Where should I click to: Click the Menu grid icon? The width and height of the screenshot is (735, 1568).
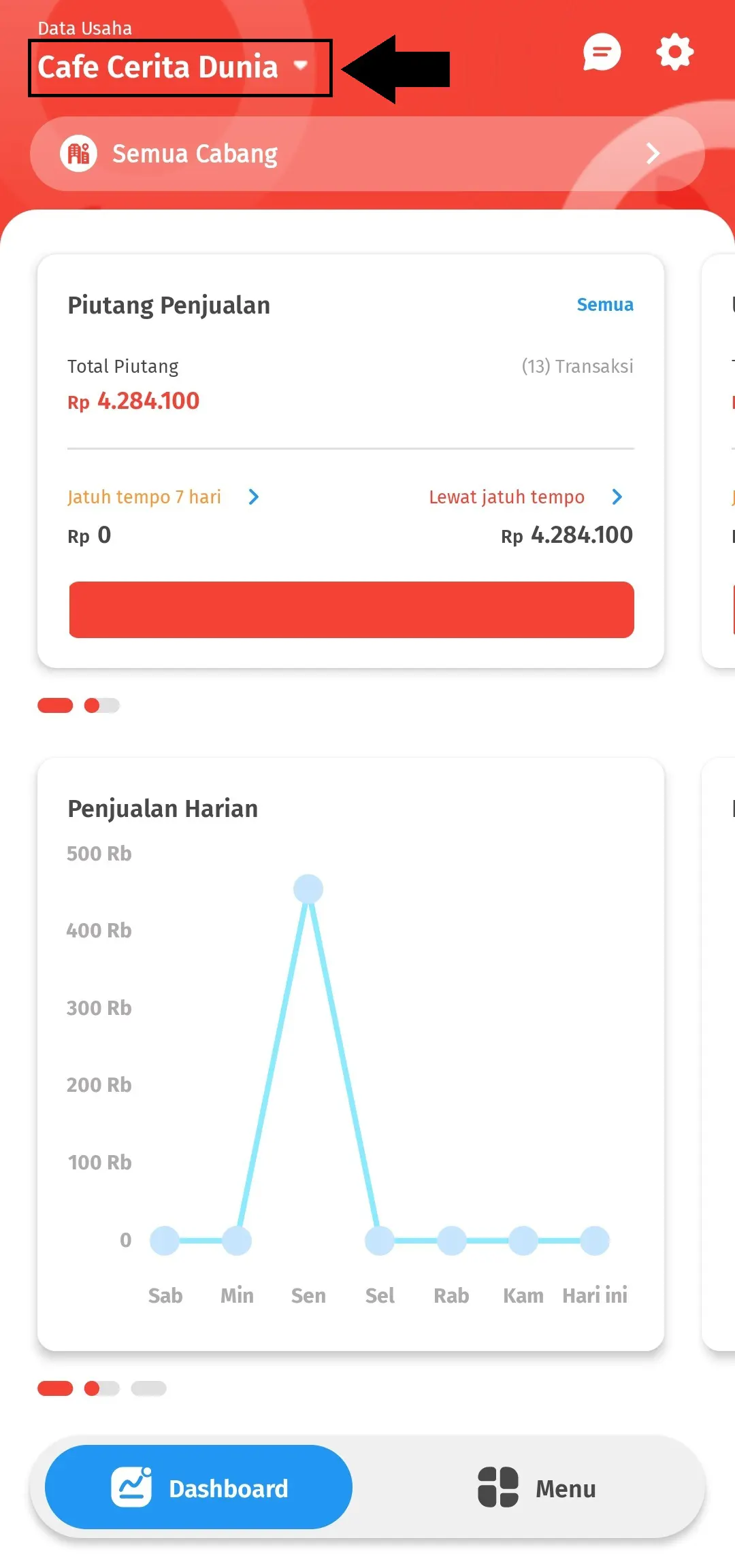(497, 1488)
